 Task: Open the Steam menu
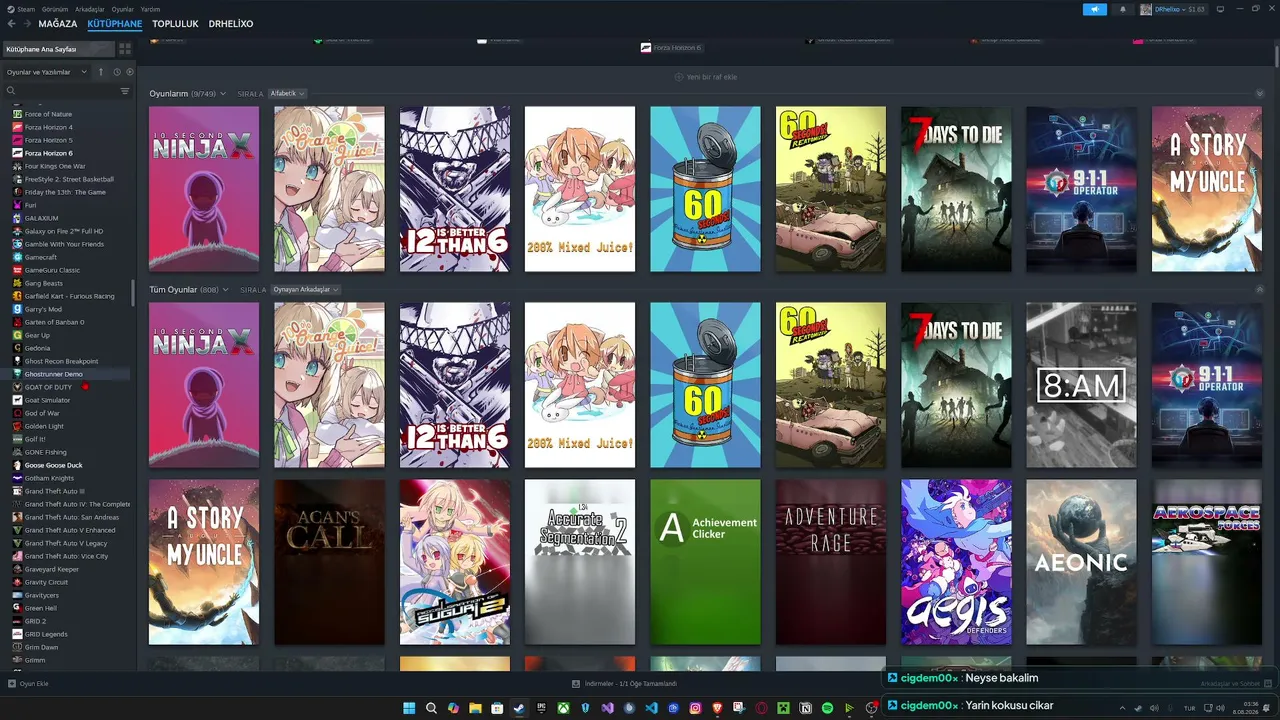click(x=21, y=9)
